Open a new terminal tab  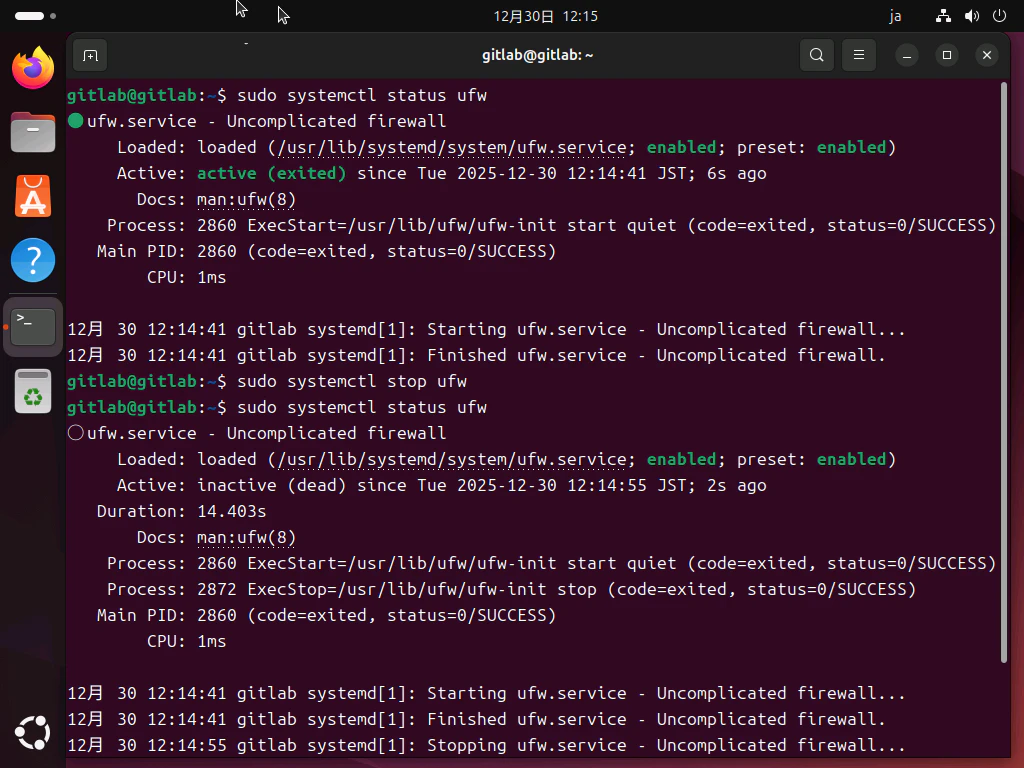pos(89,55)
